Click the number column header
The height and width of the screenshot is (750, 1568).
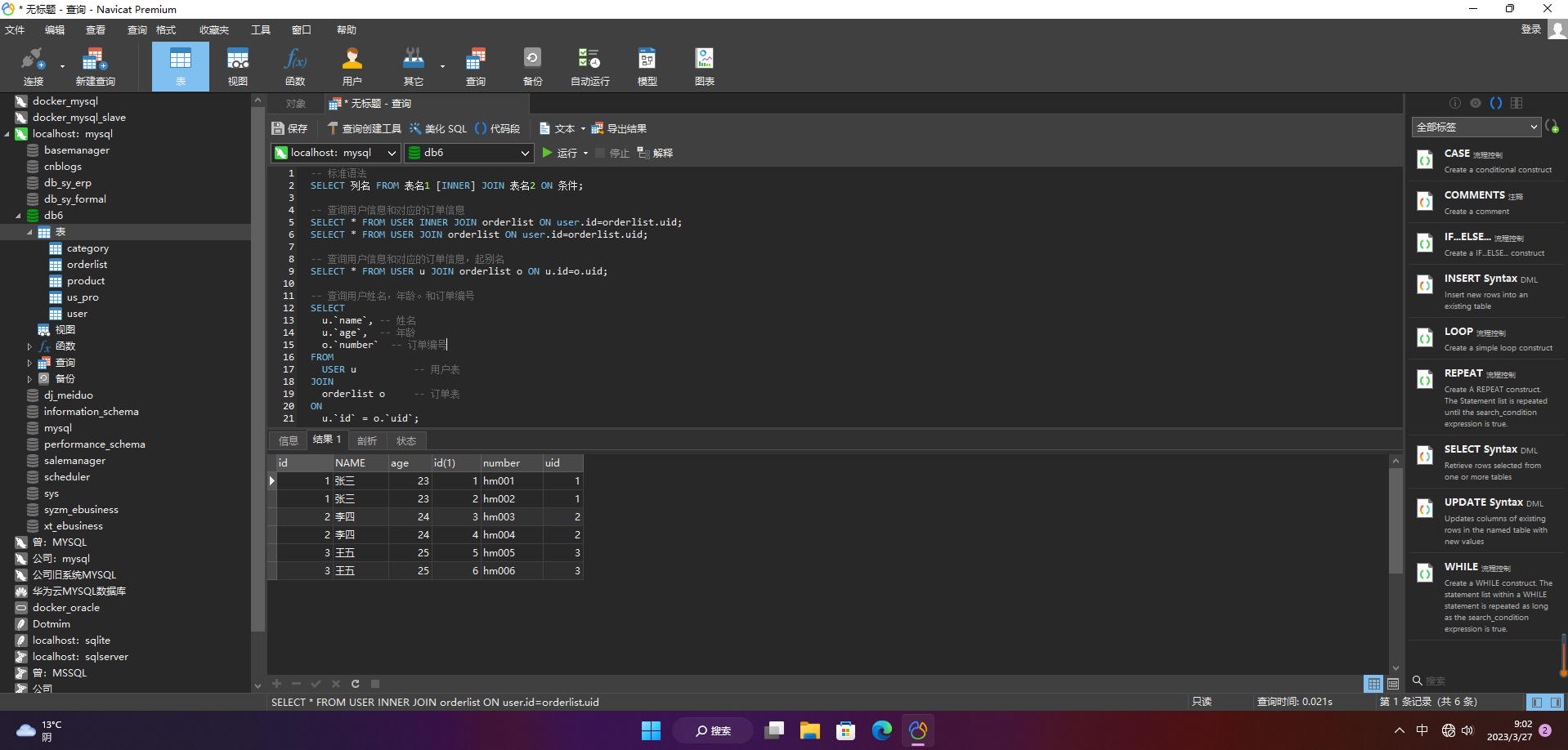click(x=512, y=462)
